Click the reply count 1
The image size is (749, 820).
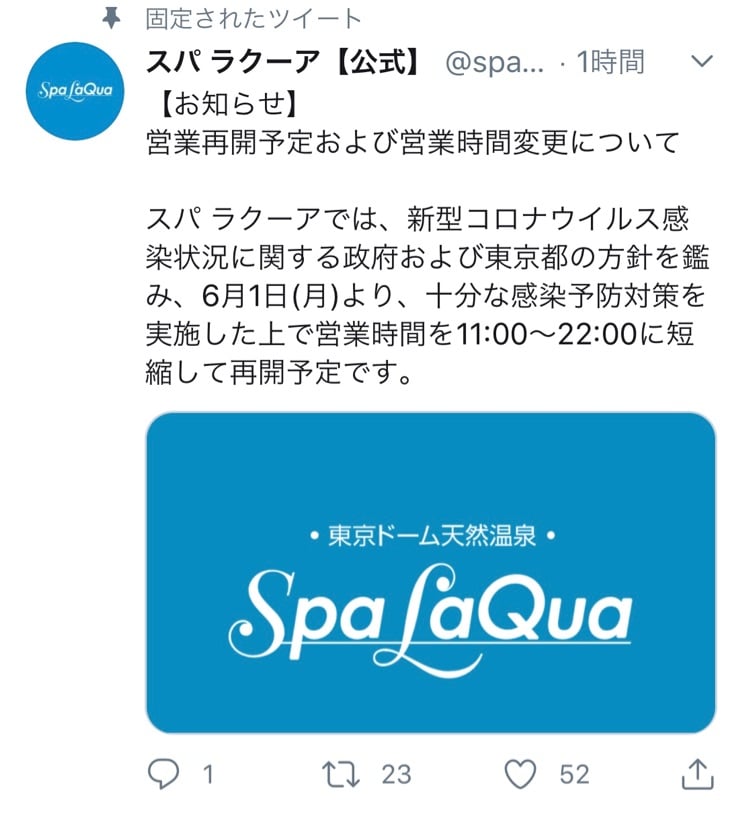[208, 775]
